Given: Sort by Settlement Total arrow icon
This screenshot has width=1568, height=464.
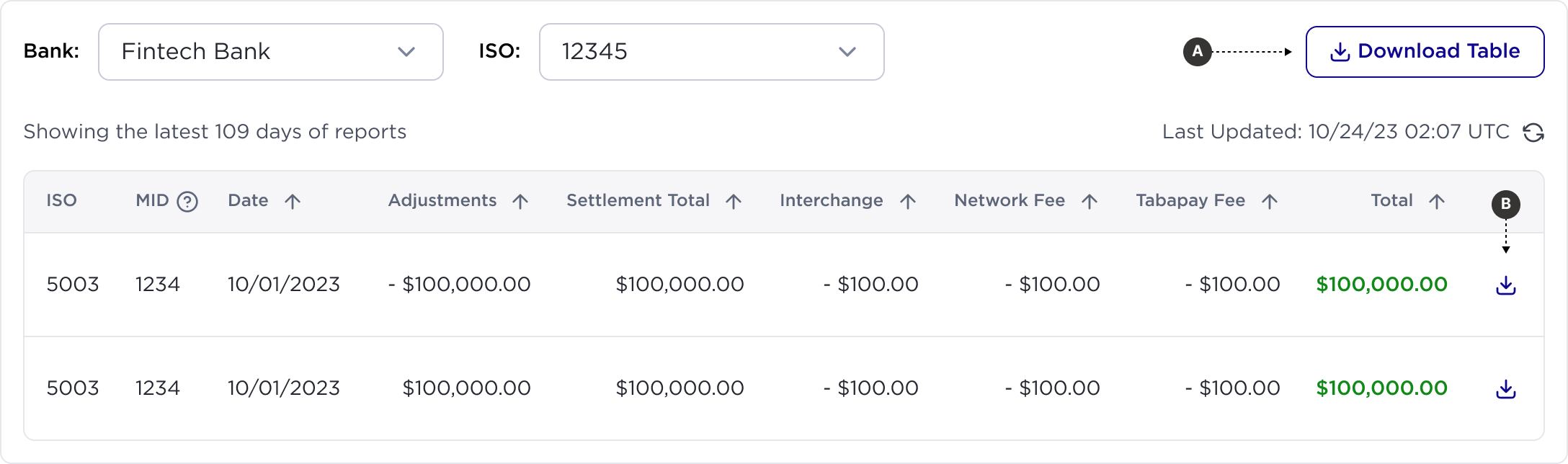Looking at the screenshot, I should point(734,202).
